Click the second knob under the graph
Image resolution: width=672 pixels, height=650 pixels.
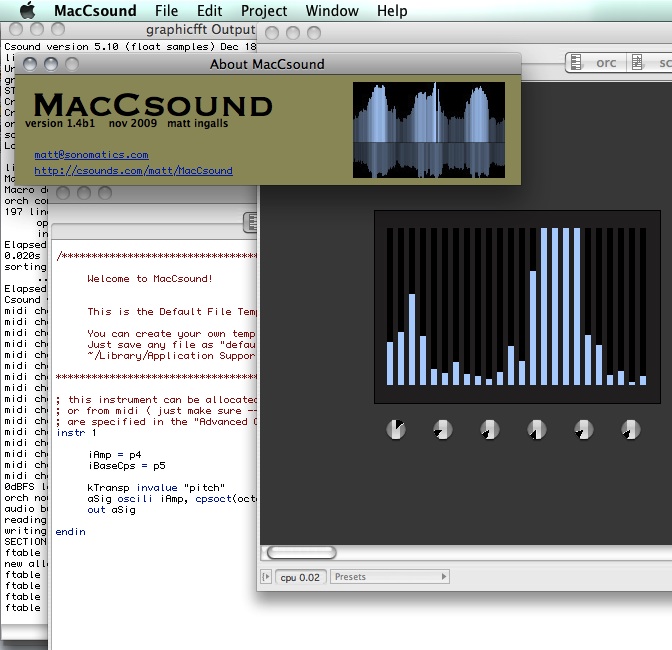click(443, 429)
